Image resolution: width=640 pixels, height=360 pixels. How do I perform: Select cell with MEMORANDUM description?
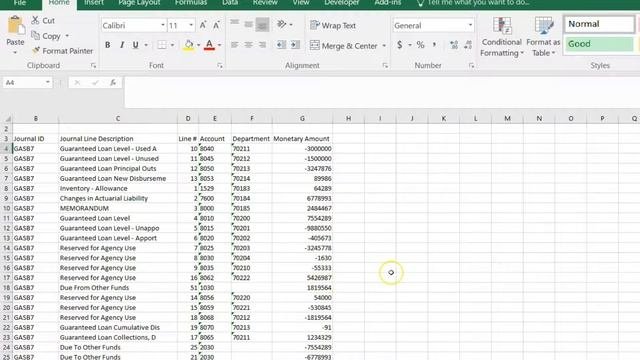118,208
